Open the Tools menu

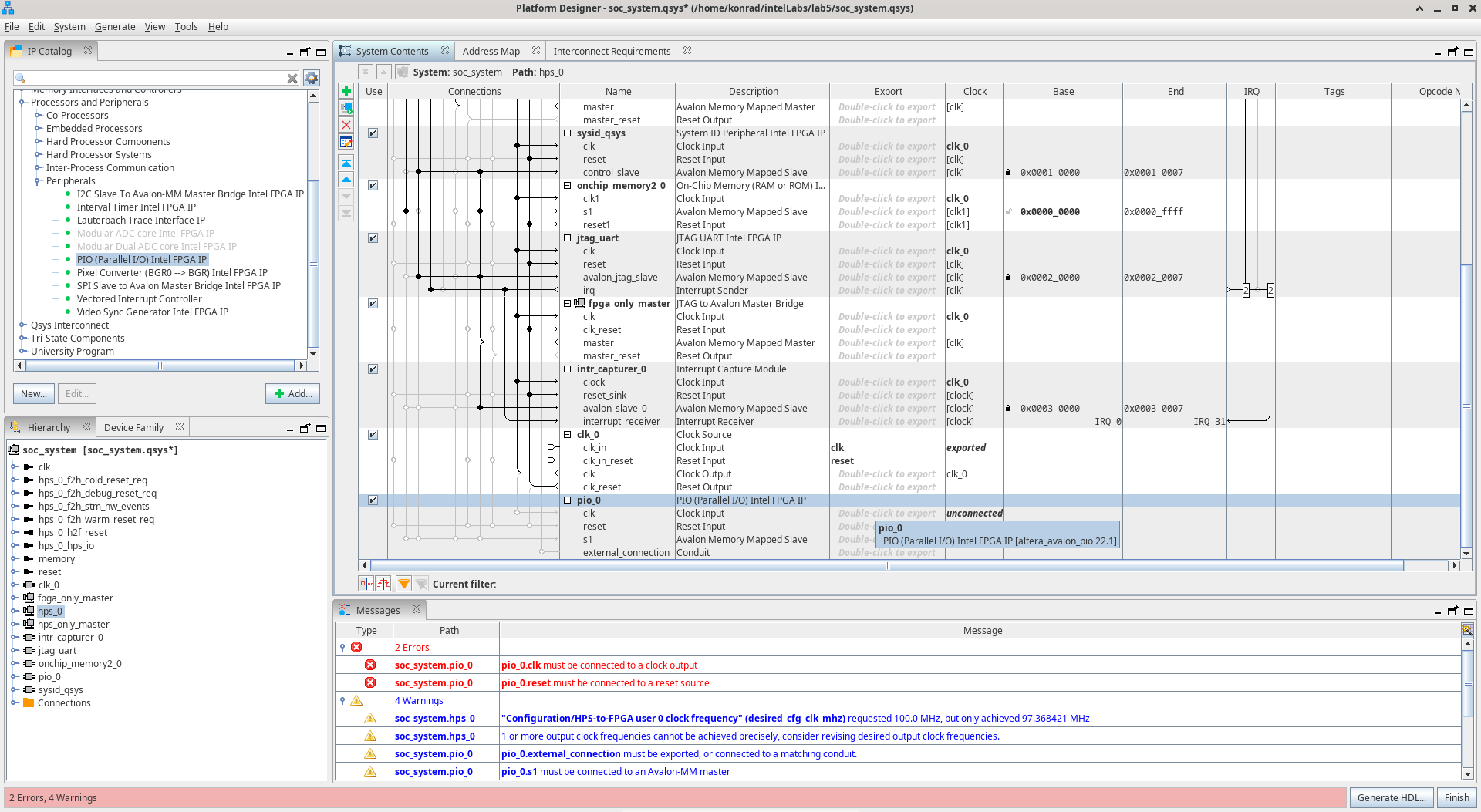186,26
